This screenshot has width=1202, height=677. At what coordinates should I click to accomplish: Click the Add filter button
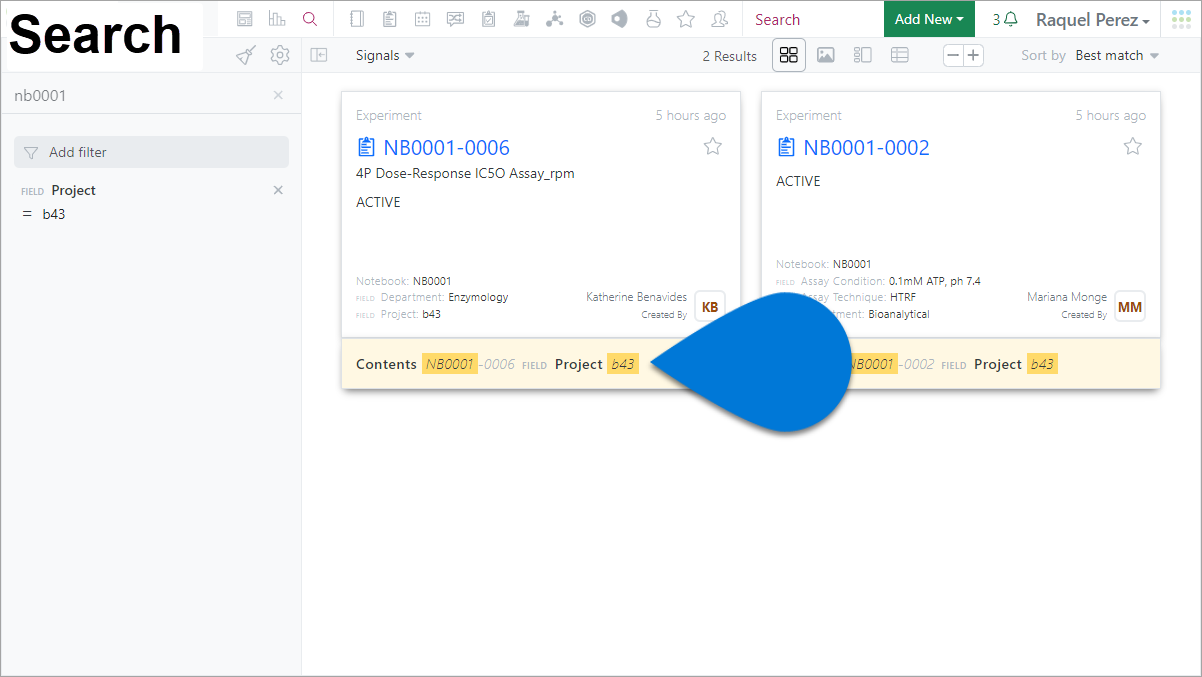pyautogui.click(x=151, y=152)
